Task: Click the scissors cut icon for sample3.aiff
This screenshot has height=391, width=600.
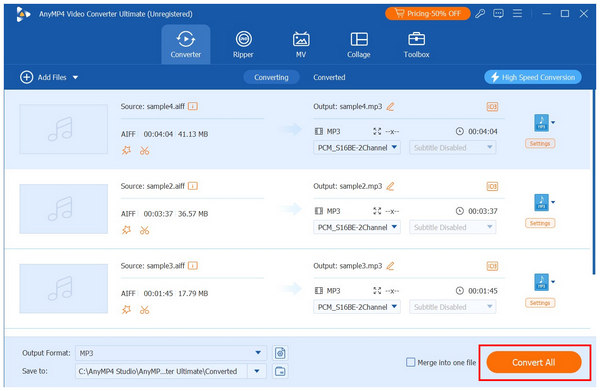Action: (144, 310)
